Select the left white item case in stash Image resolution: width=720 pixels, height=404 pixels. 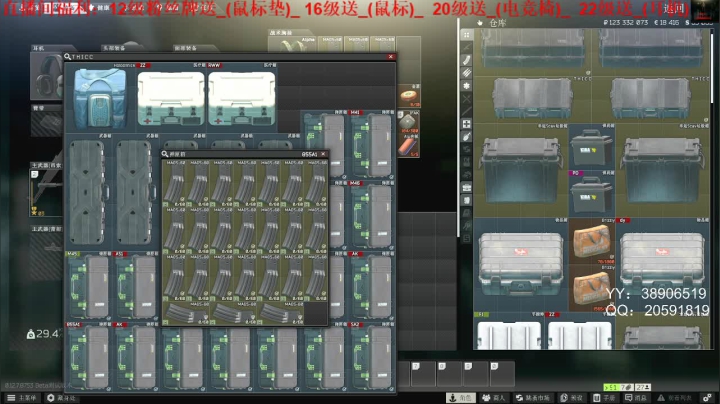(521, 264)
